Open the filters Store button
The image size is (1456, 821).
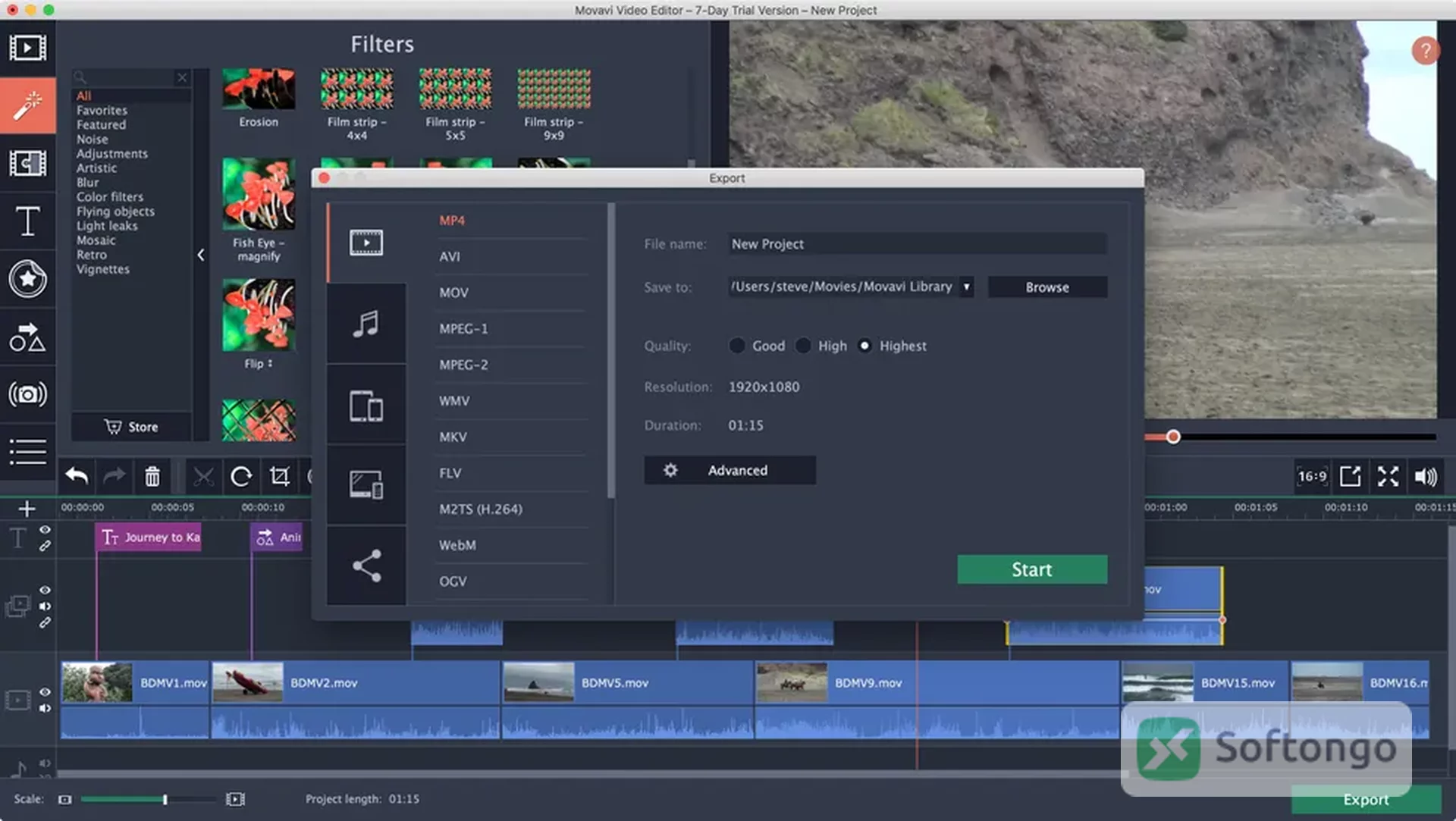131,427
